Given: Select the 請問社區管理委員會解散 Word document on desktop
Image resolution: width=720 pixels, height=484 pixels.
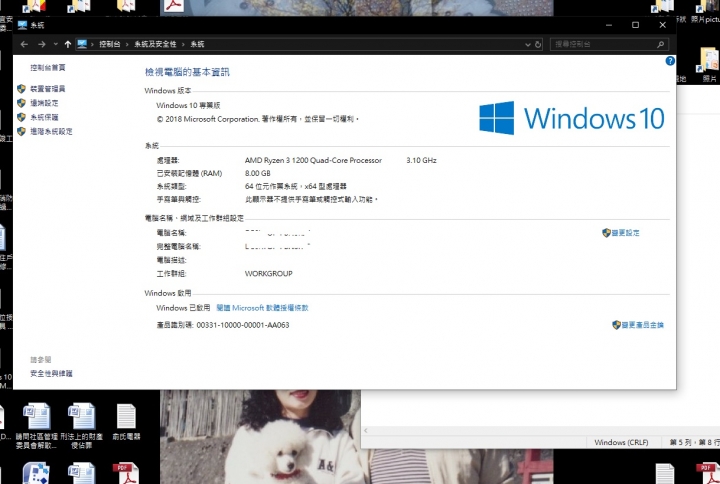Looking at the screenshot, I should pos(37,426).
